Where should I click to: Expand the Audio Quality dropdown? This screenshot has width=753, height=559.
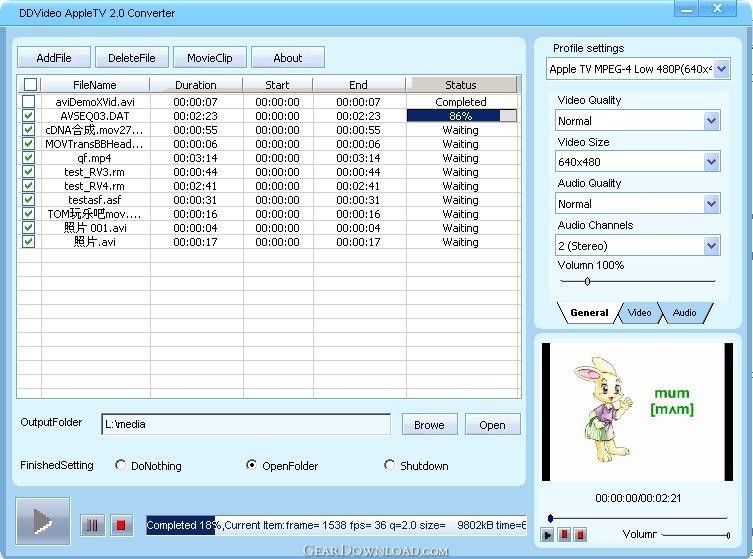tap(712, 204)
